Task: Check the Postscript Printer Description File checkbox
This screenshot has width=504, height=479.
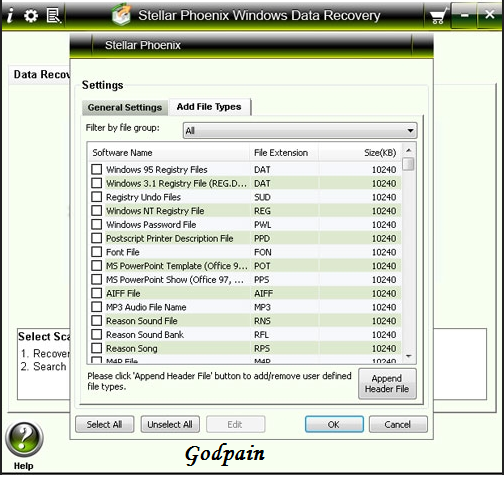Action: point(97,238)
